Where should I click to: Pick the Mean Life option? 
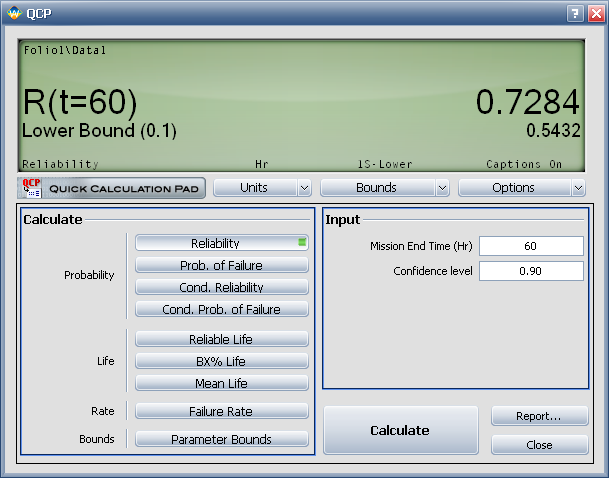[221, 383]
